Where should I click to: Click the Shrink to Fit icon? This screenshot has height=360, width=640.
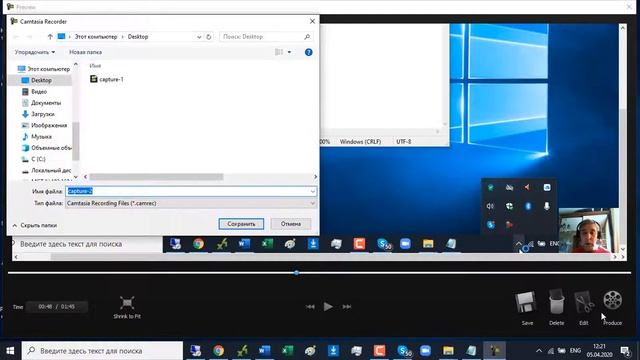coord(127,303)
